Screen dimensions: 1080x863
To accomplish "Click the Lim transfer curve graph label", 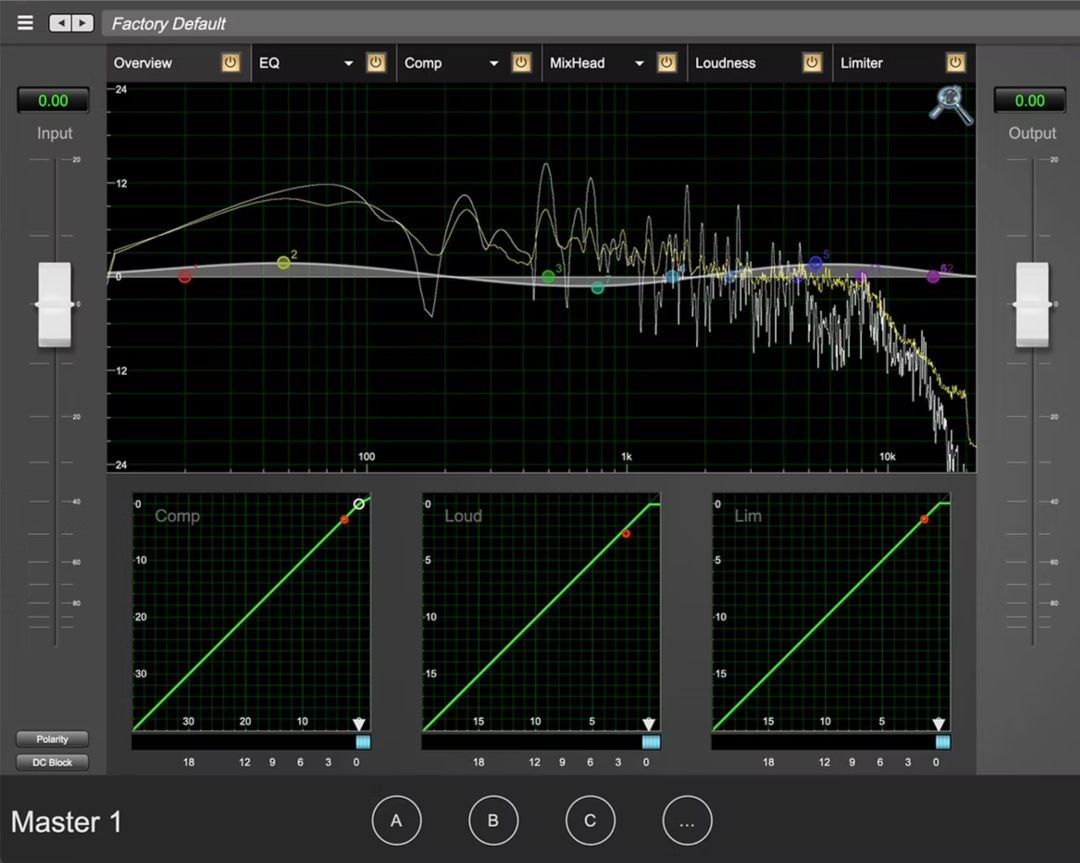I will [x=748, y=516].
